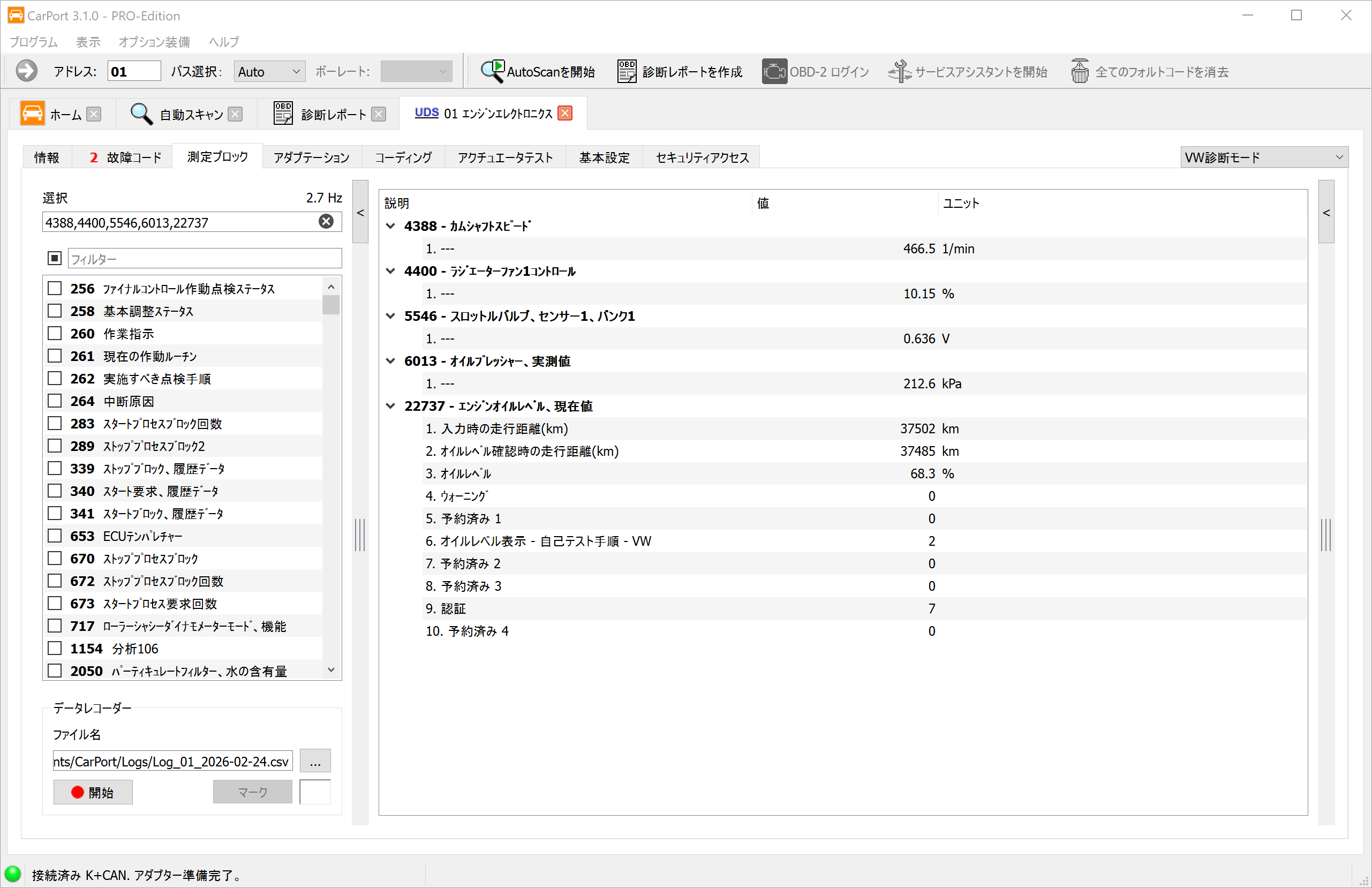
Task: Check block 256 final control status
Action: pyautogui.click(x=55, y=288)
